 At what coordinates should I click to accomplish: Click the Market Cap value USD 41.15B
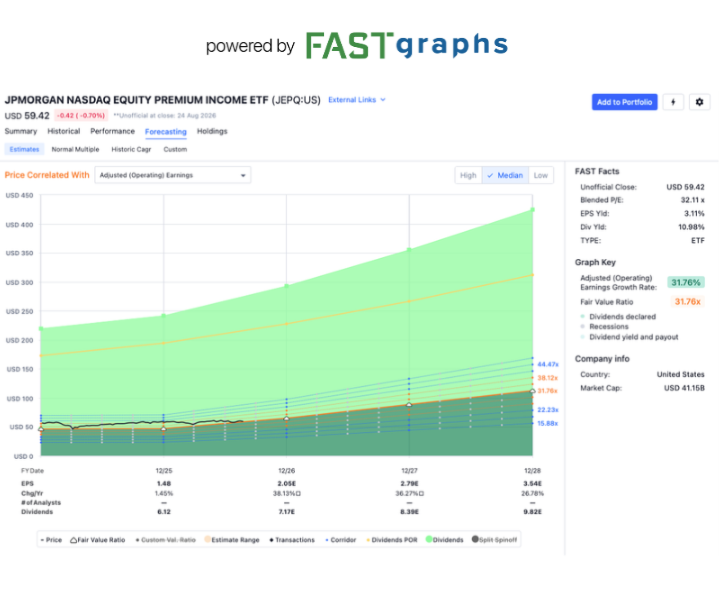684,388
